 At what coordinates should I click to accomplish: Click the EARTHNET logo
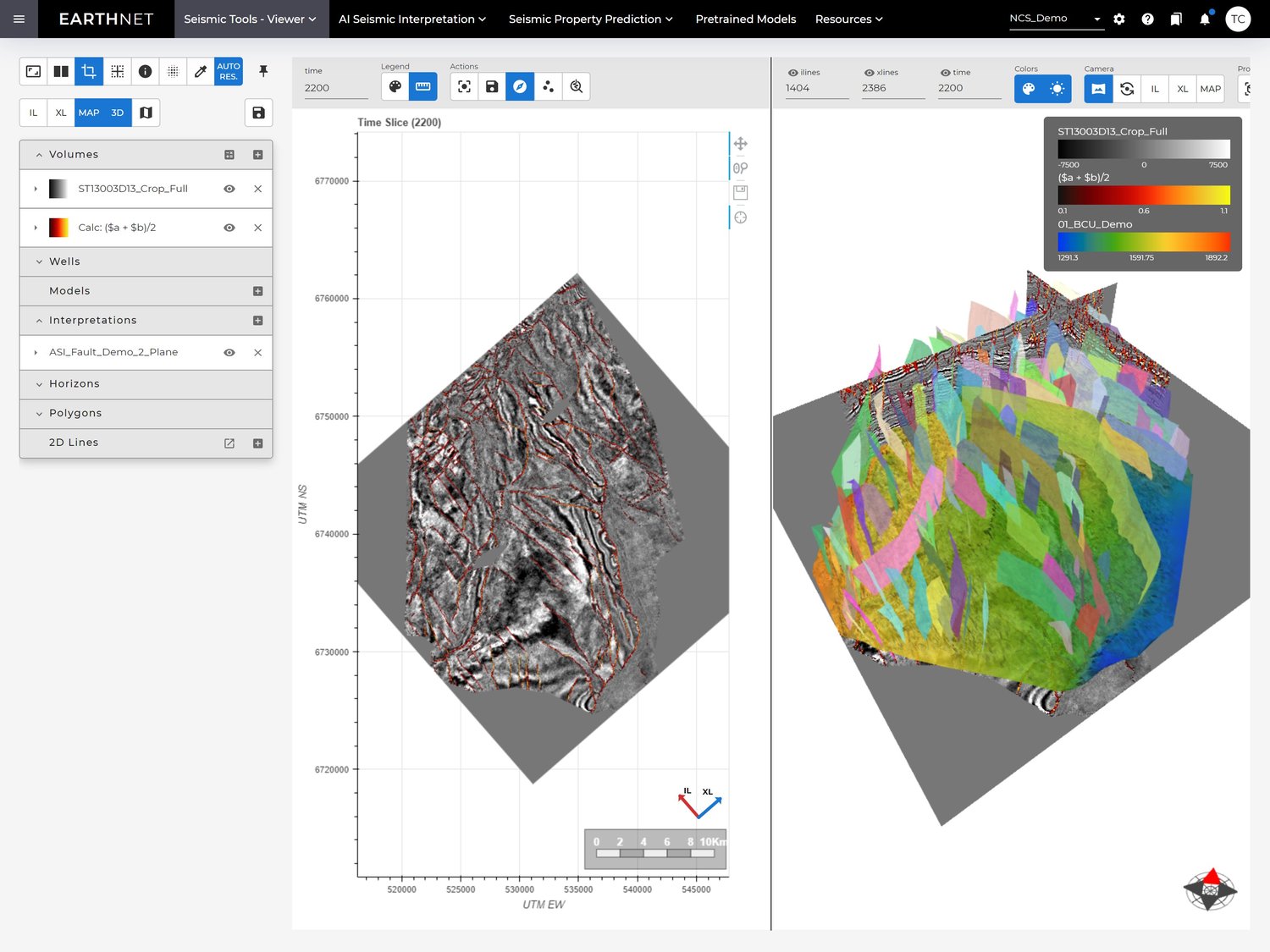tap(106, 19)
